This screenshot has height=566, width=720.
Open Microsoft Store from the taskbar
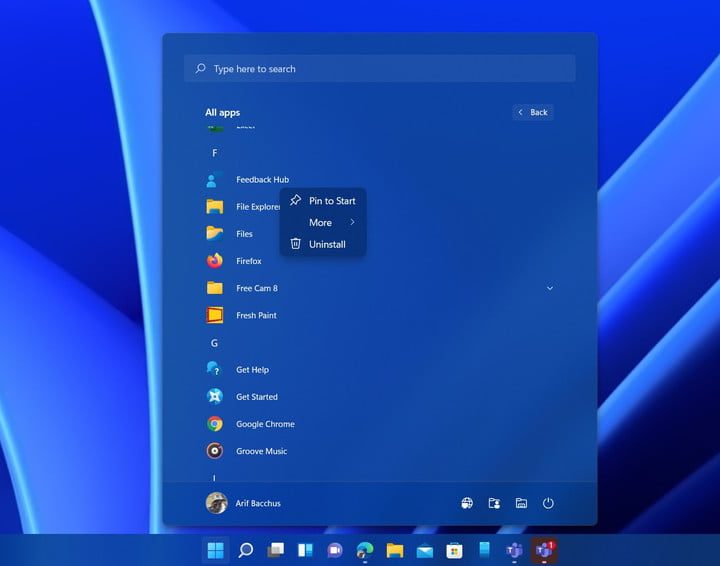tap(454, 550)
